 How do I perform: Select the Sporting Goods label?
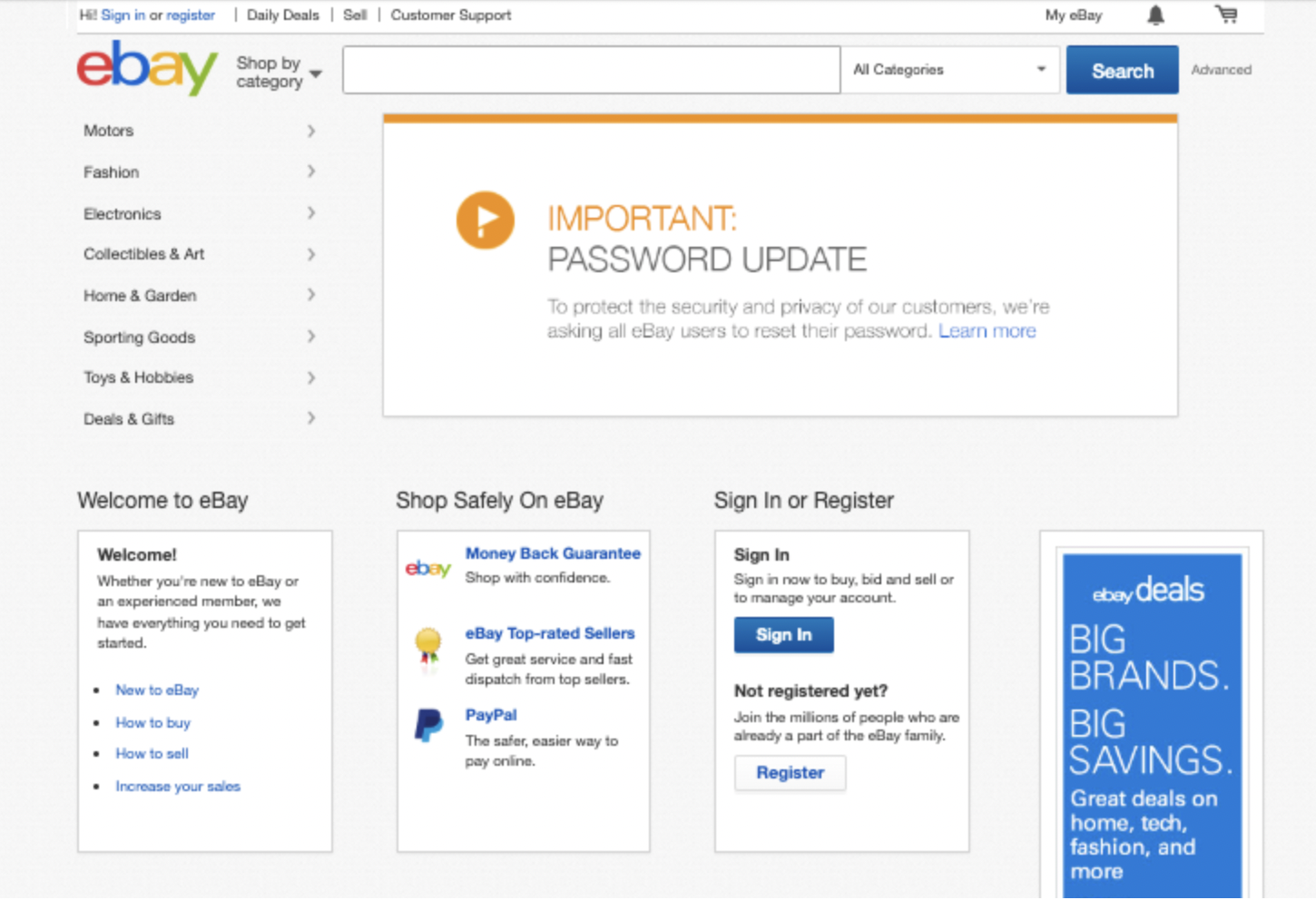coord(140,337)
